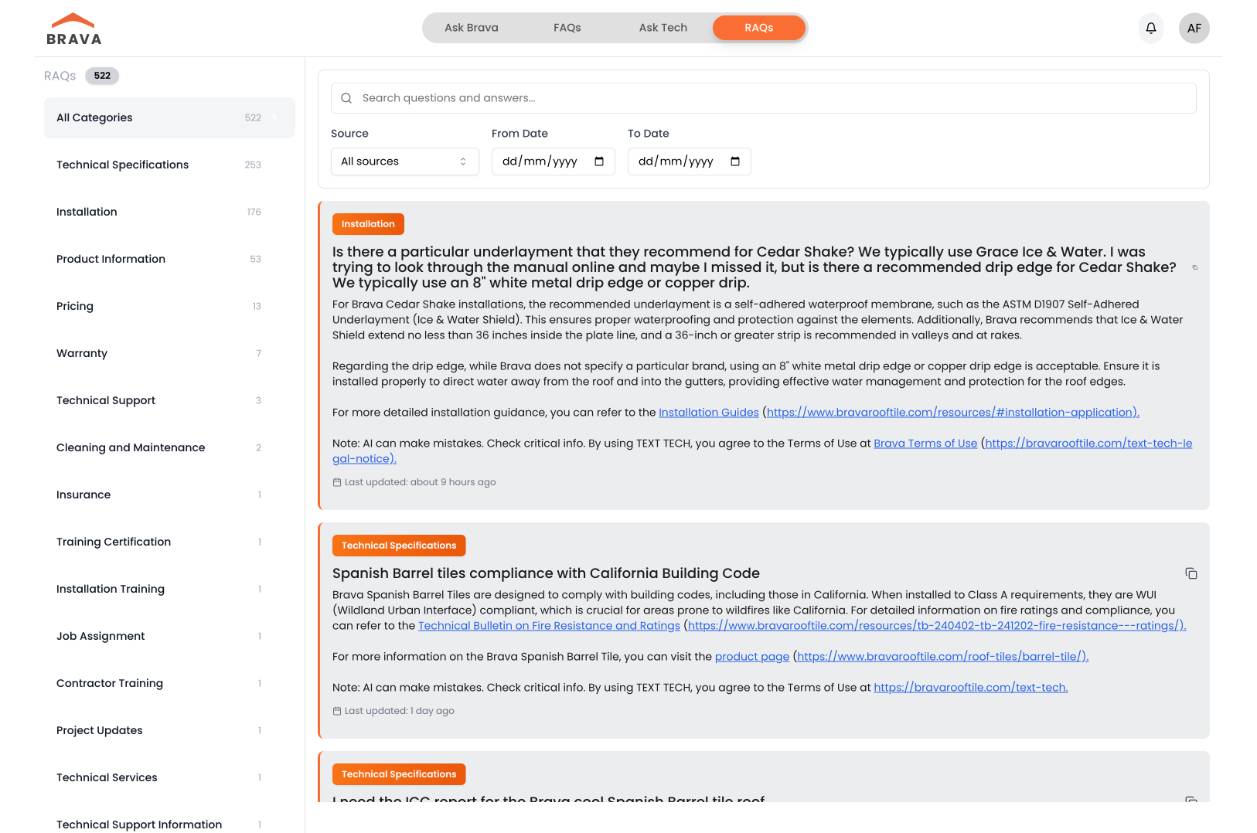The width and height of the screenshot is (1257, 833).
Task: Filter by Warranty category
Action: click(169, 353)
